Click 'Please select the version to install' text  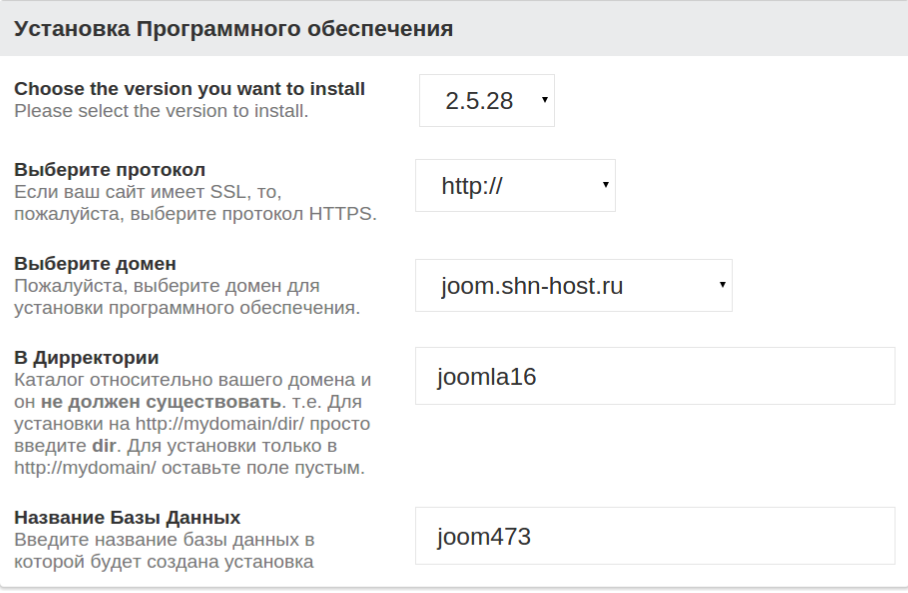pyautogui.click(x=161, y=110)
